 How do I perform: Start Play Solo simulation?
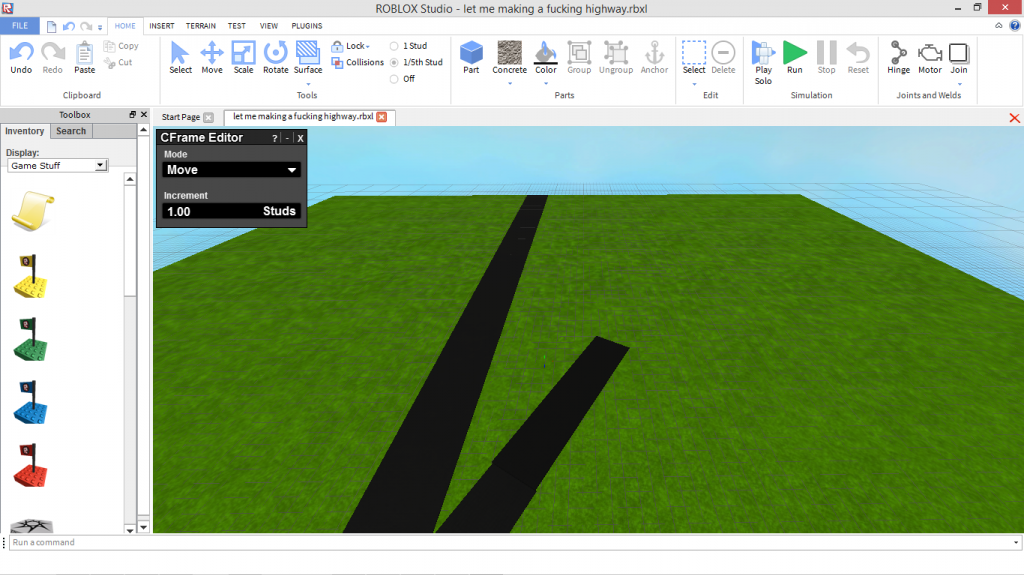click(763, 63)
